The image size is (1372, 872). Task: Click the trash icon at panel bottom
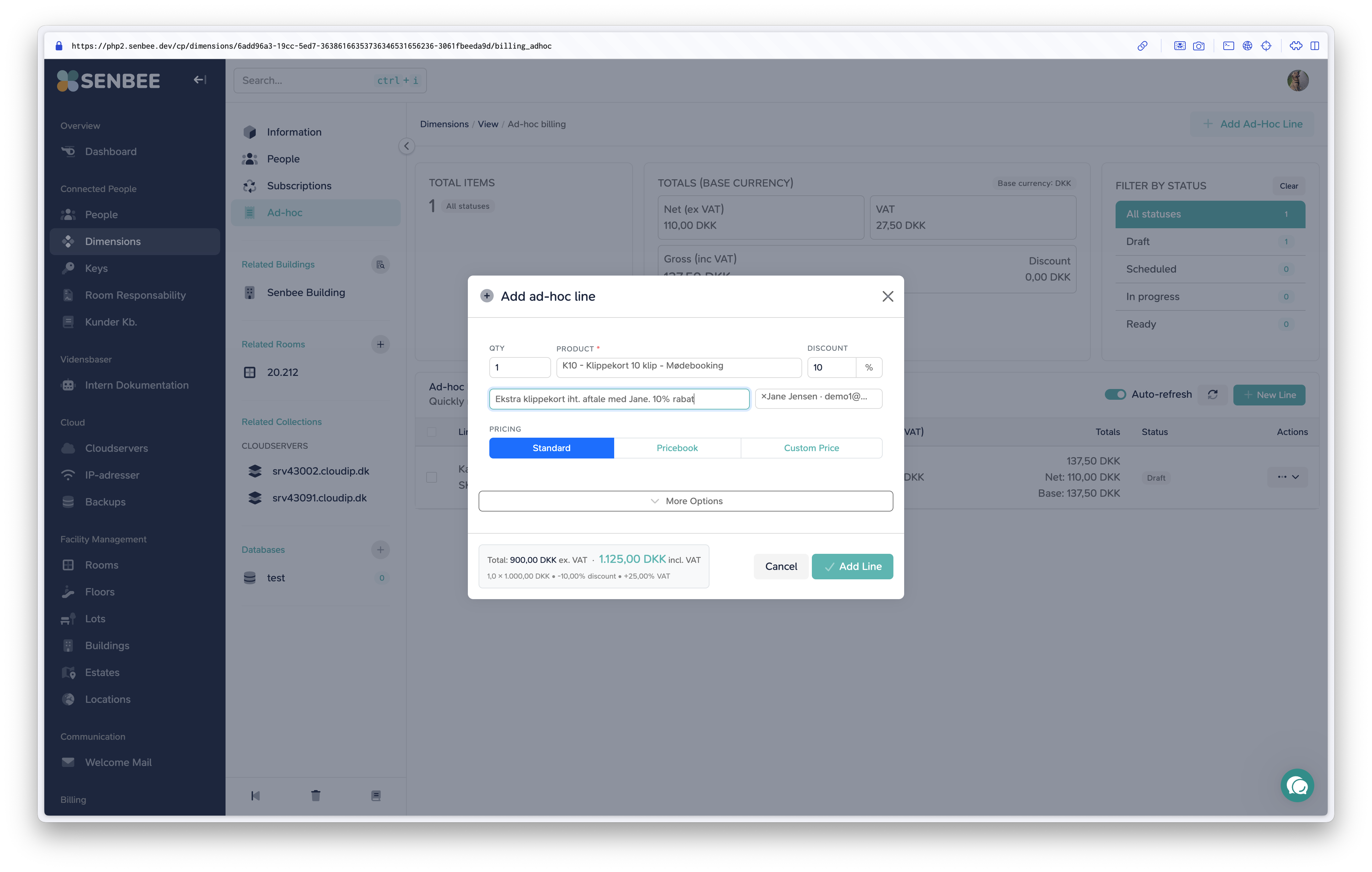316,795
